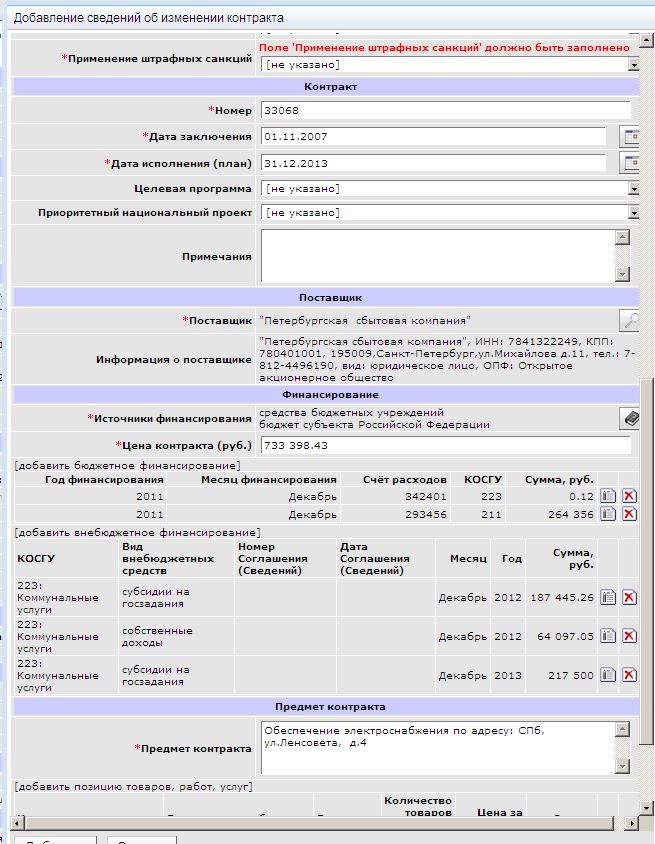The image size is (655, 844).
Task: Edit budget row with sum 264 356
Action: 608,514
